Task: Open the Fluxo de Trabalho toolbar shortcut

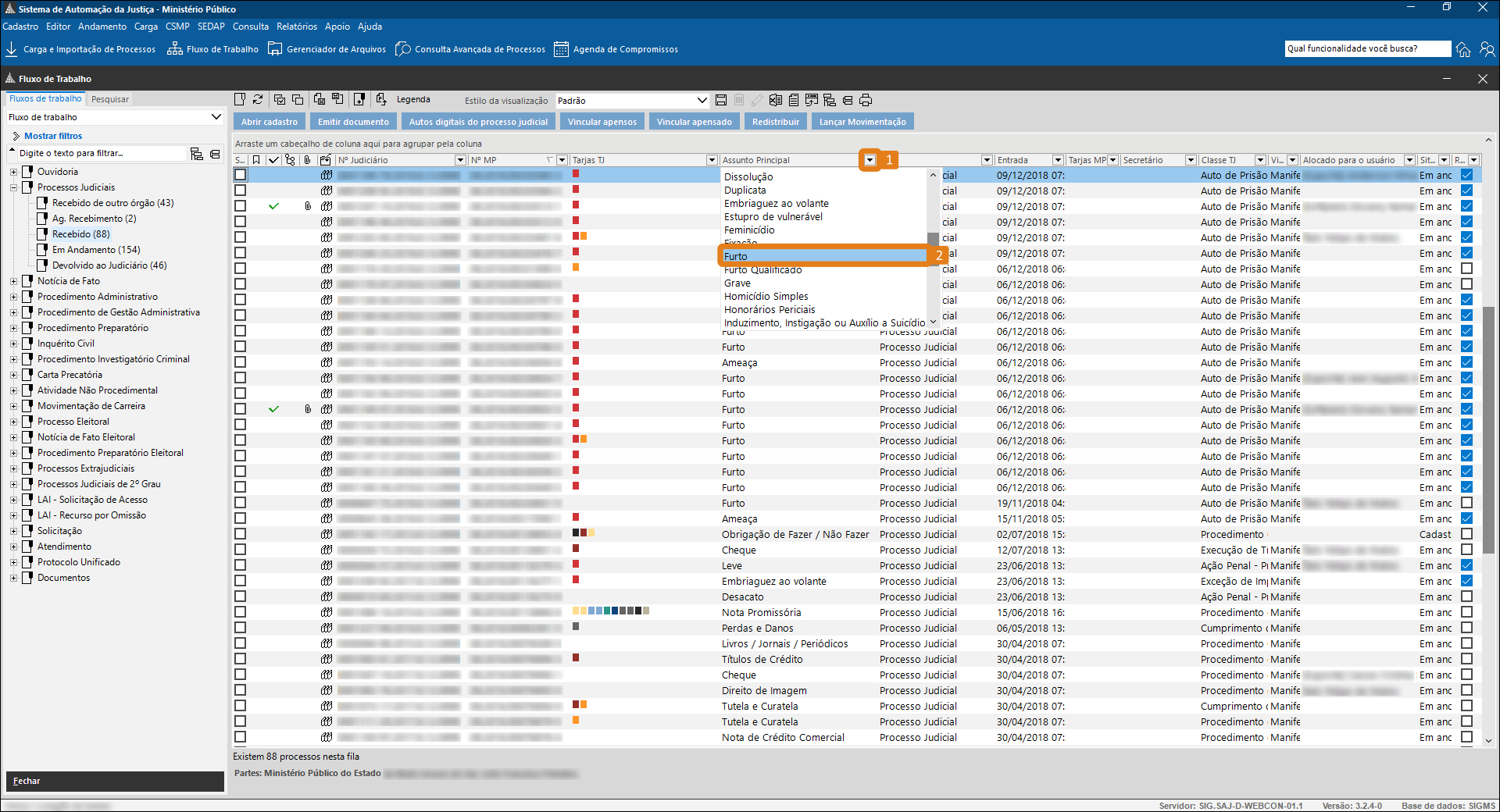Action: tap(212, 49)
